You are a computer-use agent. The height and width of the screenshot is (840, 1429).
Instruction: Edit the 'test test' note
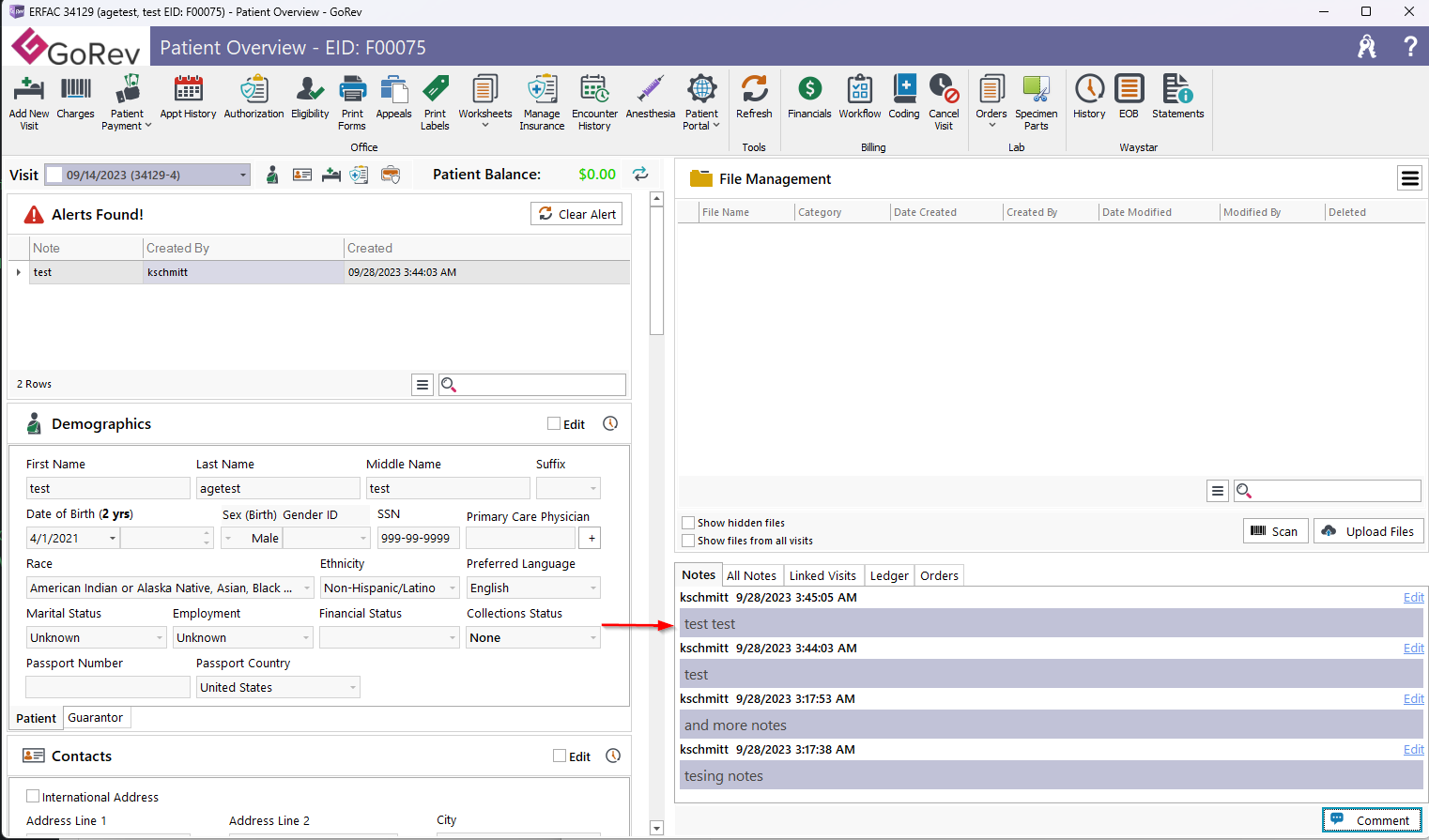(1413, 598)
